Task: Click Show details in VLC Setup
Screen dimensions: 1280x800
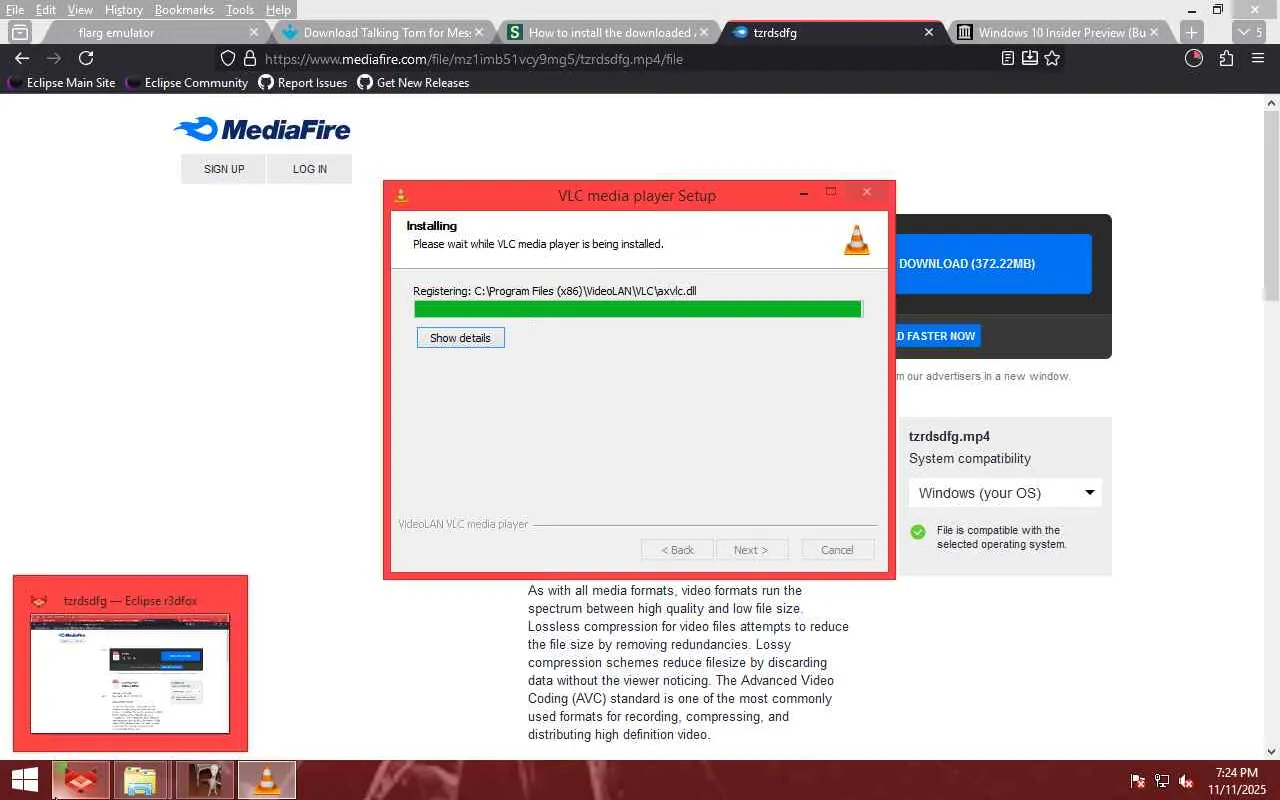Action: click(x=460, y=338)
